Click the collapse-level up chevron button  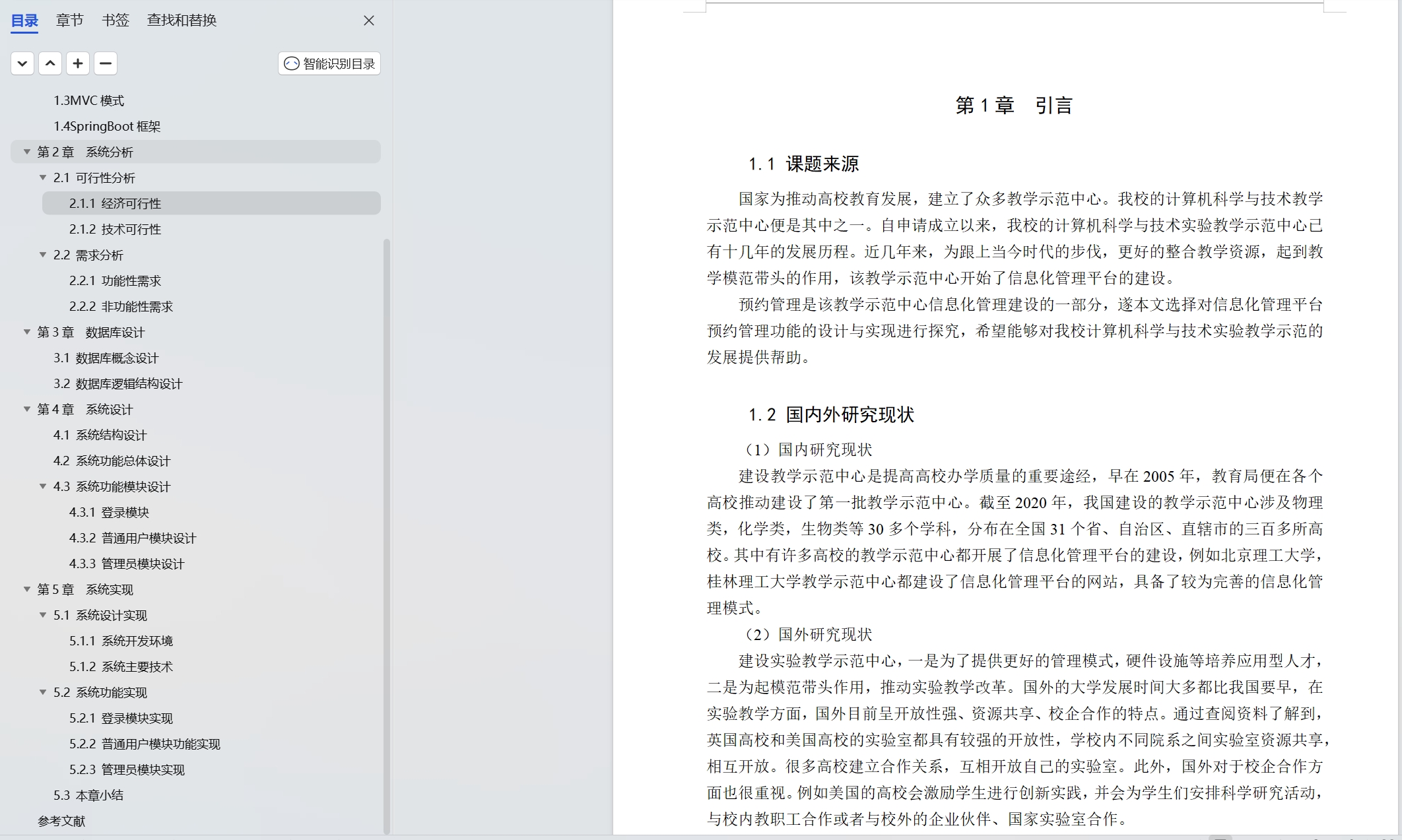[50, 63]
